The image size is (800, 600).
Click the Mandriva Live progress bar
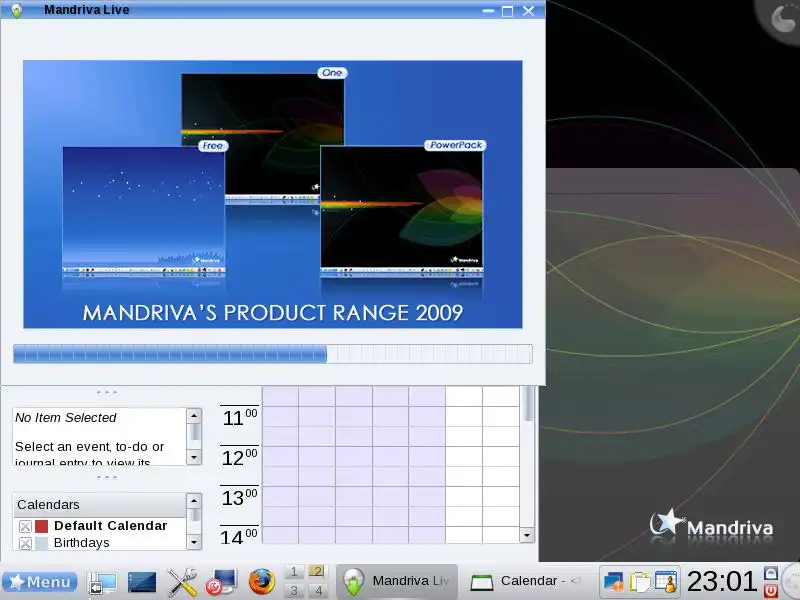click(272, 354)
